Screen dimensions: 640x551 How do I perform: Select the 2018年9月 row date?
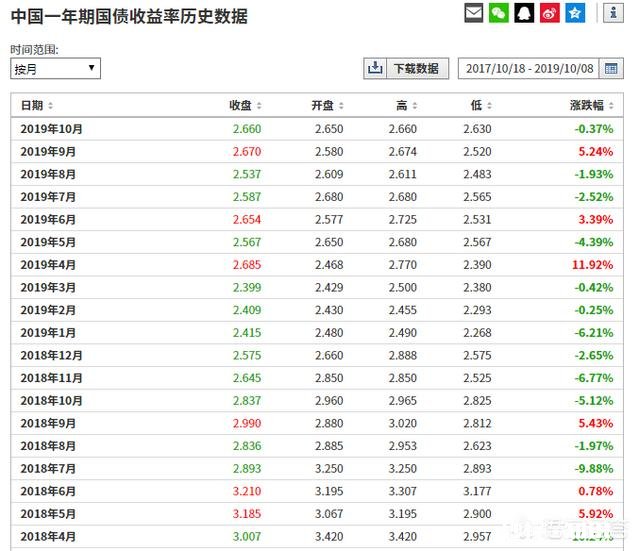[48, 424]
